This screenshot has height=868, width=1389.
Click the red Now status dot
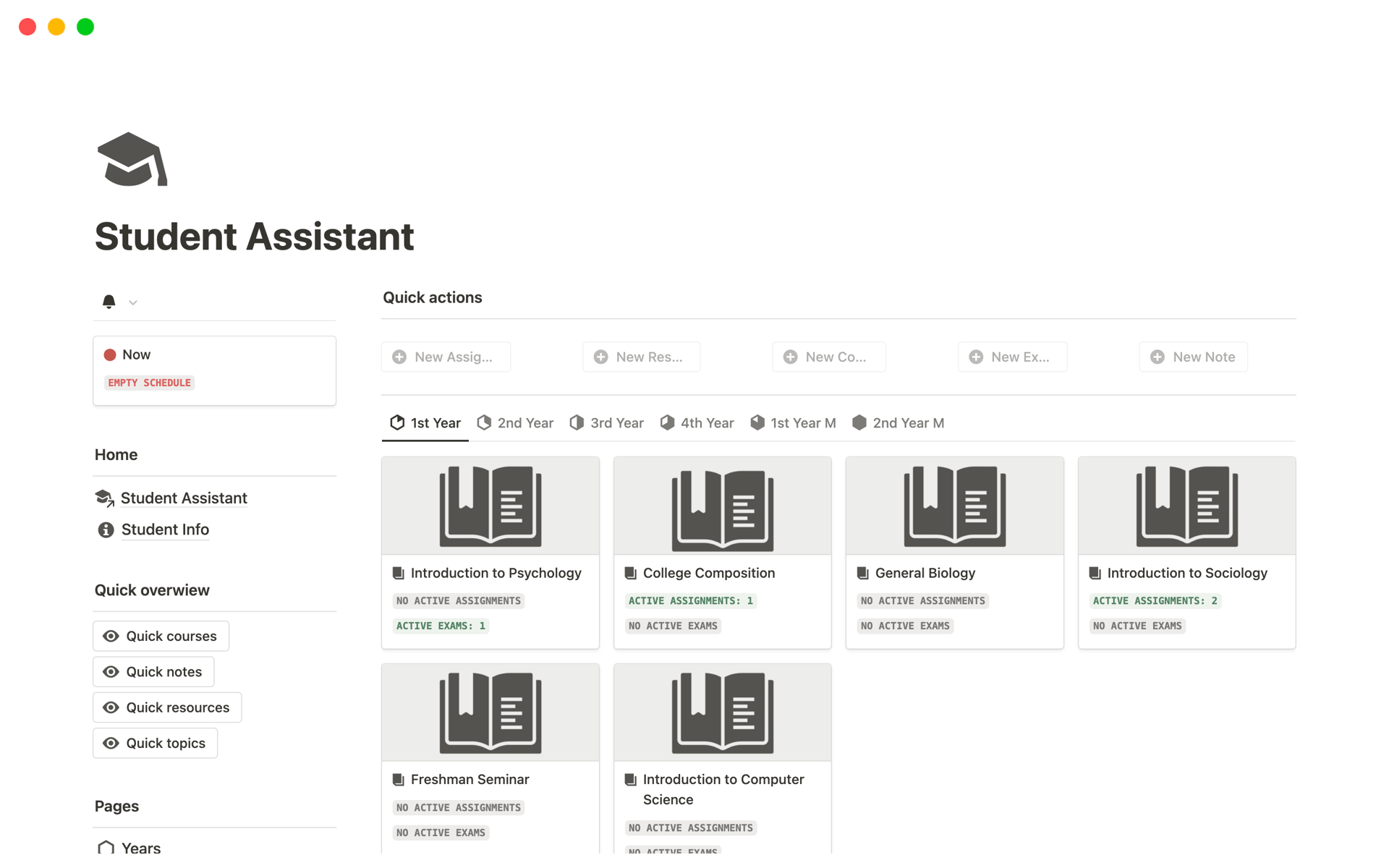110,354
